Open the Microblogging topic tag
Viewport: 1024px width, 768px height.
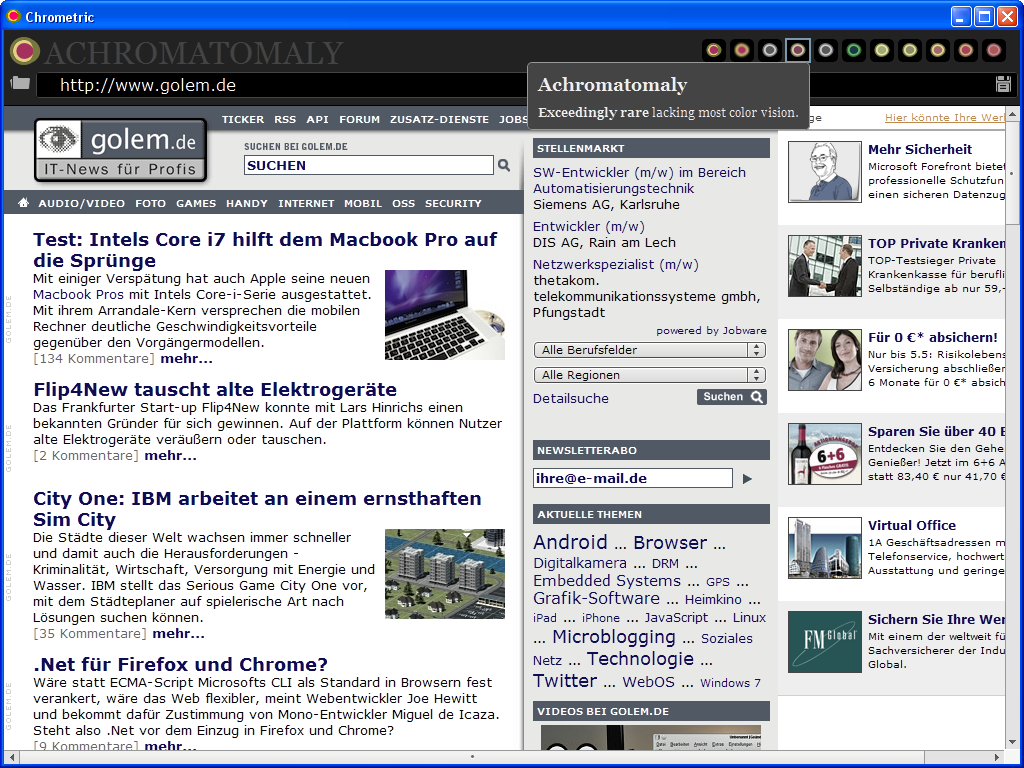[x=614, y=637]
